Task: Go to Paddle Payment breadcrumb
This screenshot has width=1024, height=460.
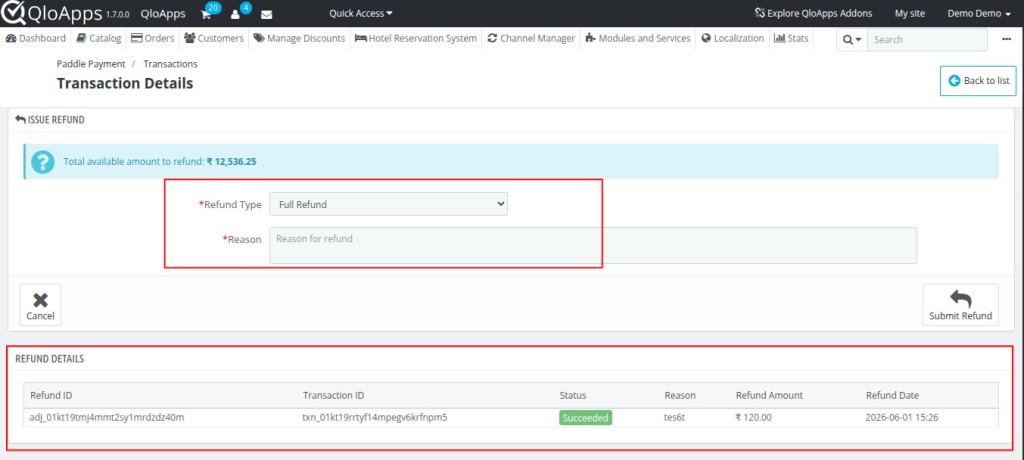Action: (91, 64)
